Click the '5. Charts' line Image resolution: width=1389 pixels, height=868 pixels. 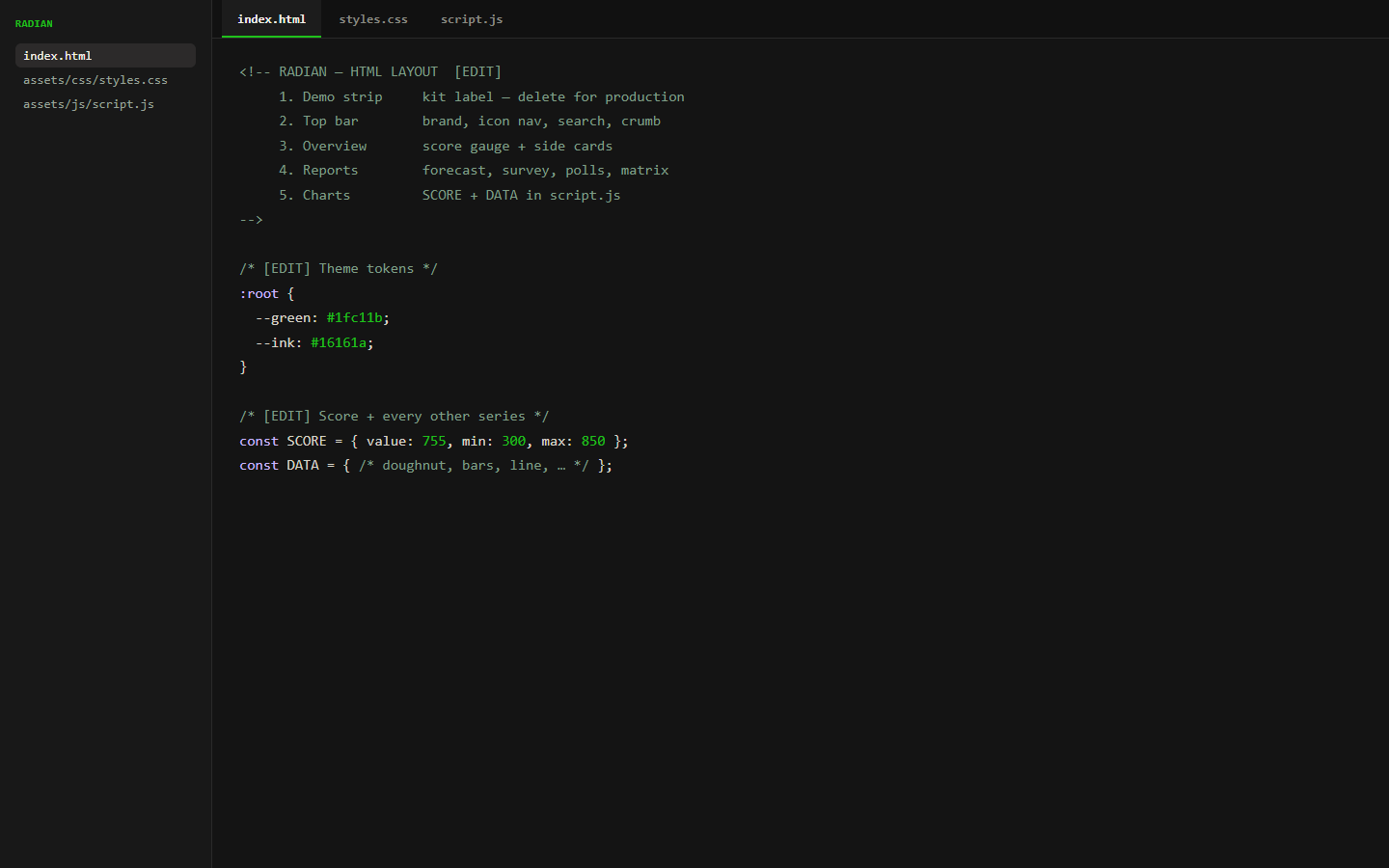314,195
